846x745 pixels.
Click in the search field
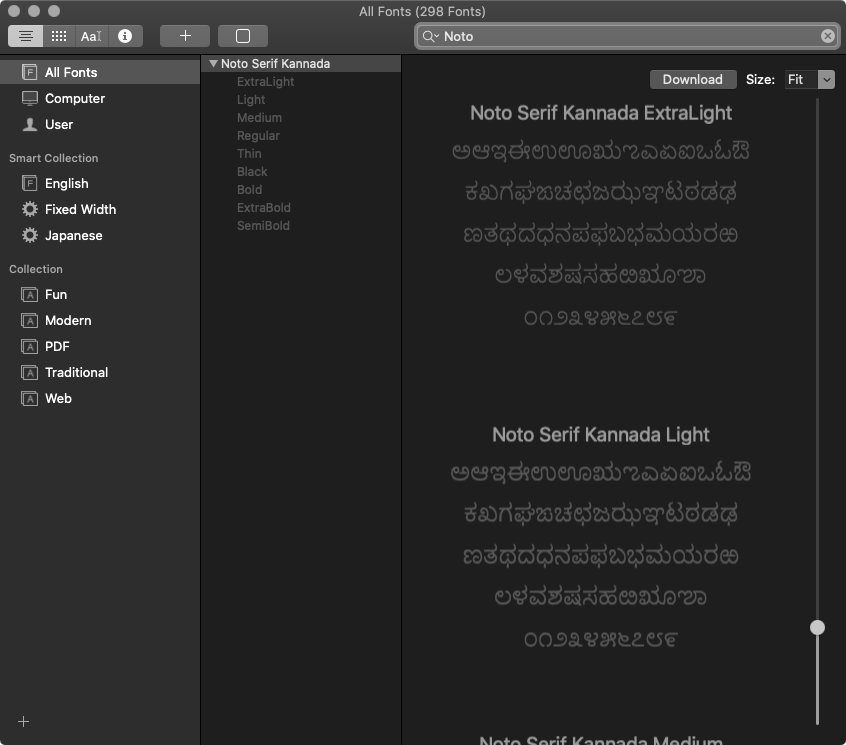click(x=627, y=36)
